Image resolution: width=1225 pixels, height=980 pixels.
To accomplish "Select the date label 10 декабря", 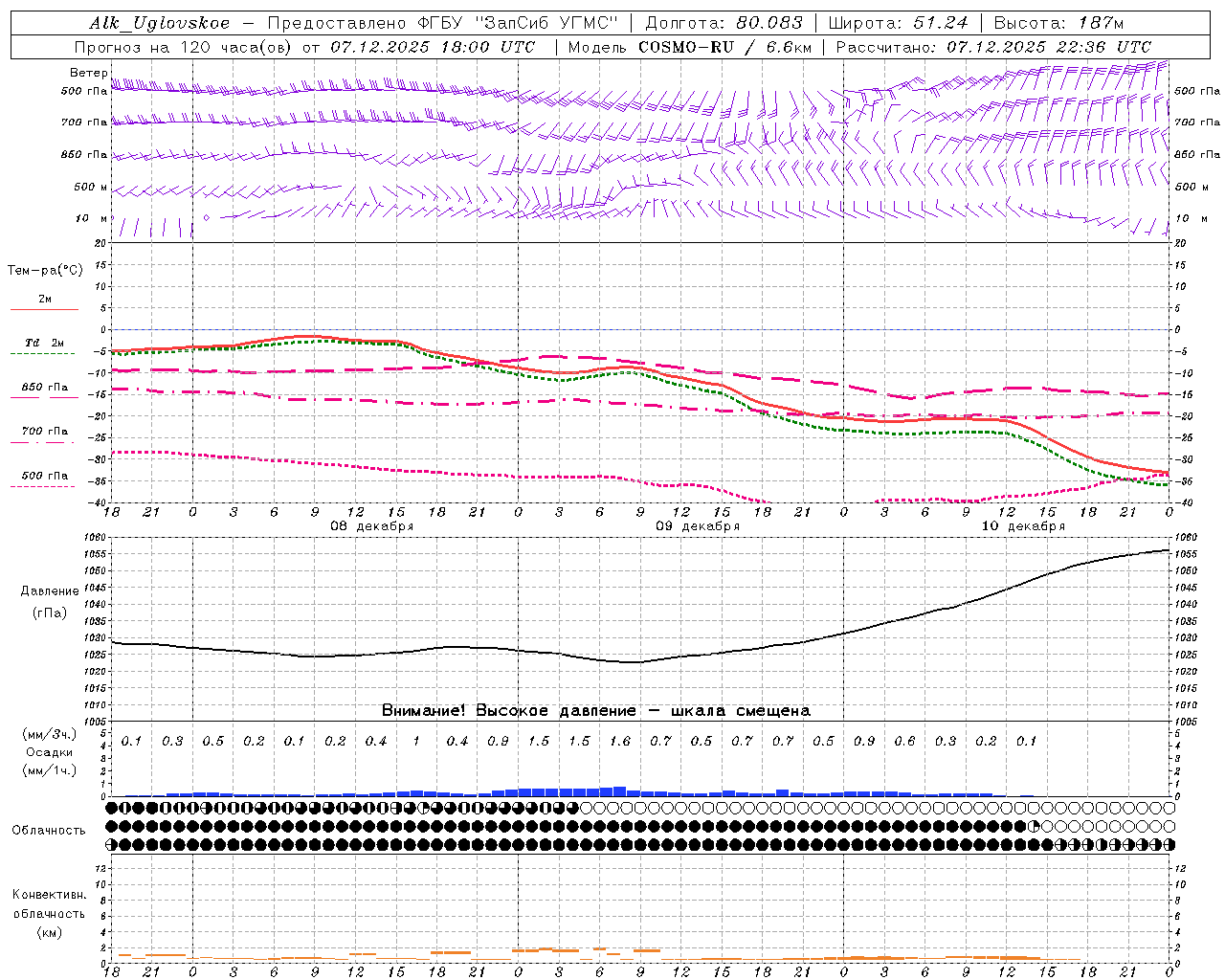I will [1023, 526].
